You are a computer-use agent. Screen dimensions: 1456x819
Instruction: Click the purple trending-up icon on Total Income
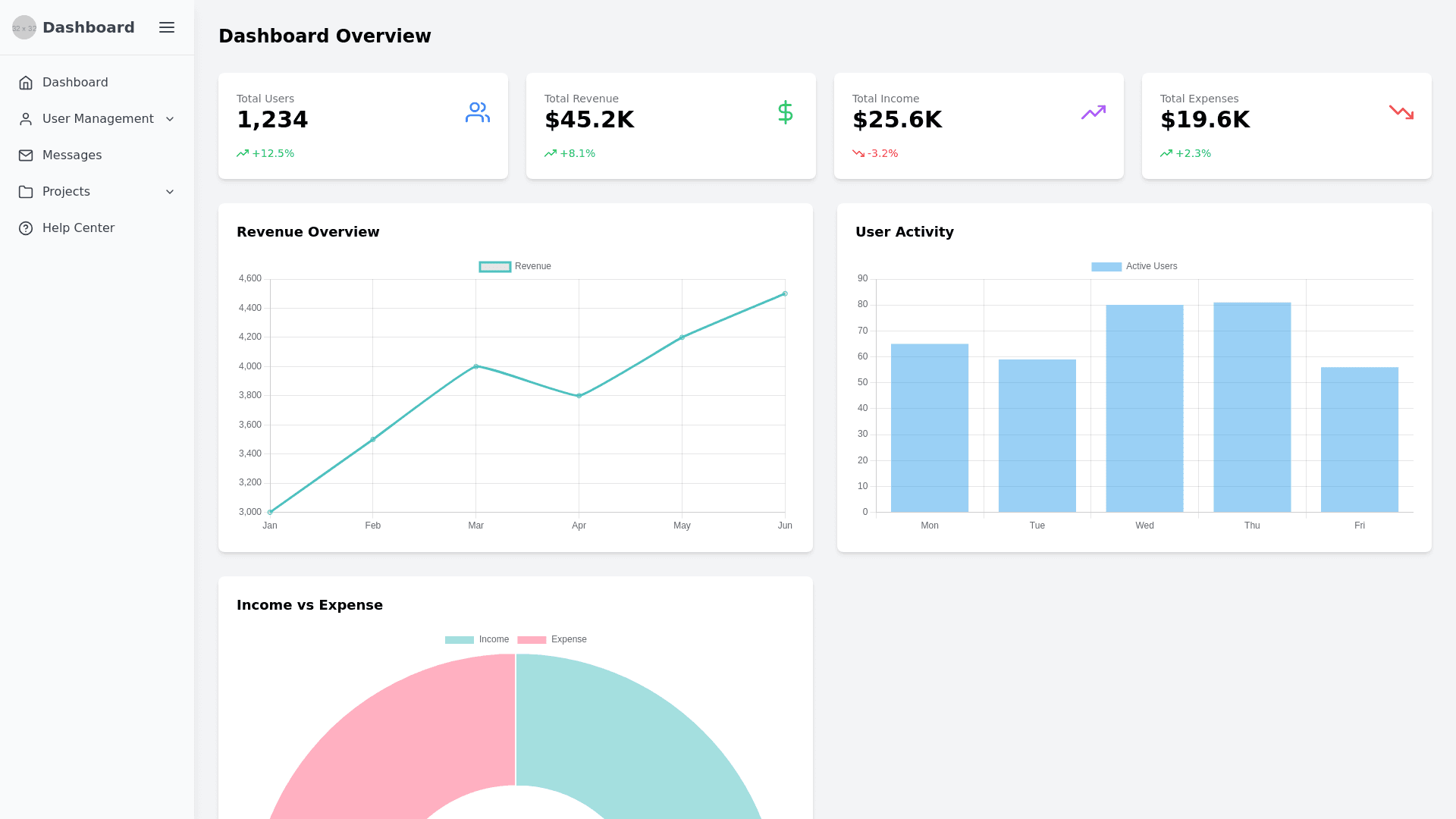pyautogui.click(x=1093, y=112)
